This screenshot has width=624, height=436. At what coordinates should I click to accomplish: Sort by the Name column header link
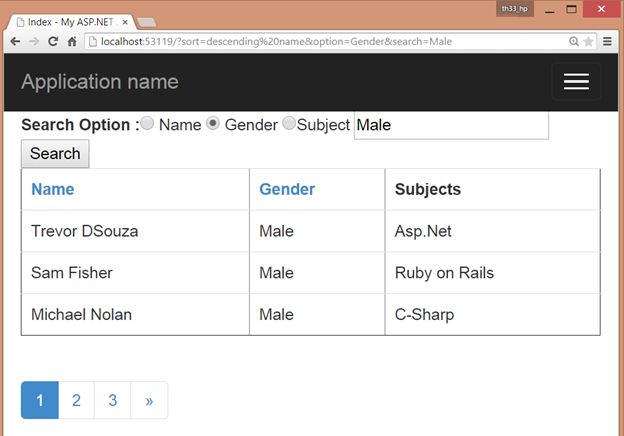tap(52, 189)
